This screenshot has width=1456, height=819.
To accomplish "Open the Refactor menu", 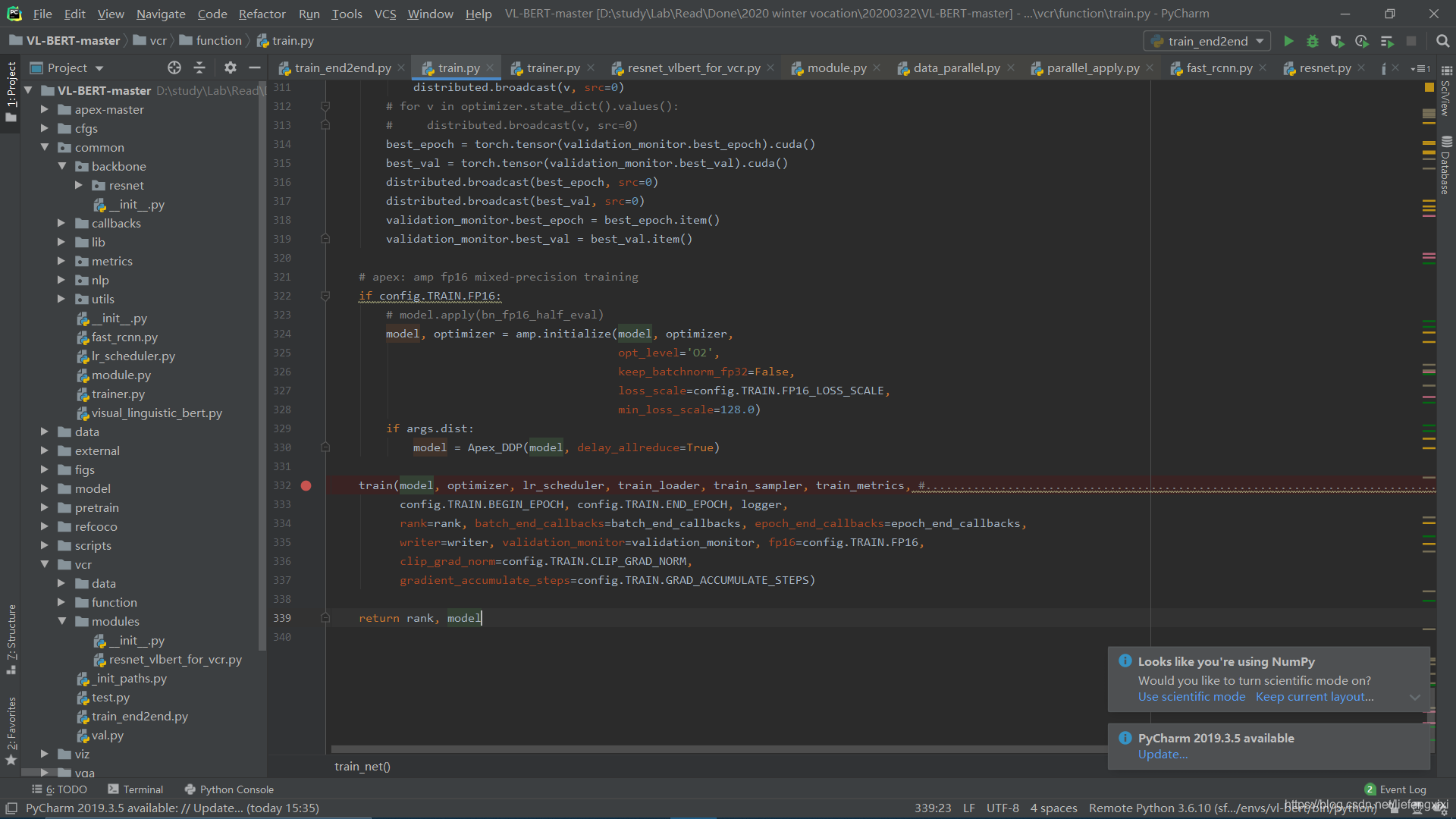I will point(262,14).
